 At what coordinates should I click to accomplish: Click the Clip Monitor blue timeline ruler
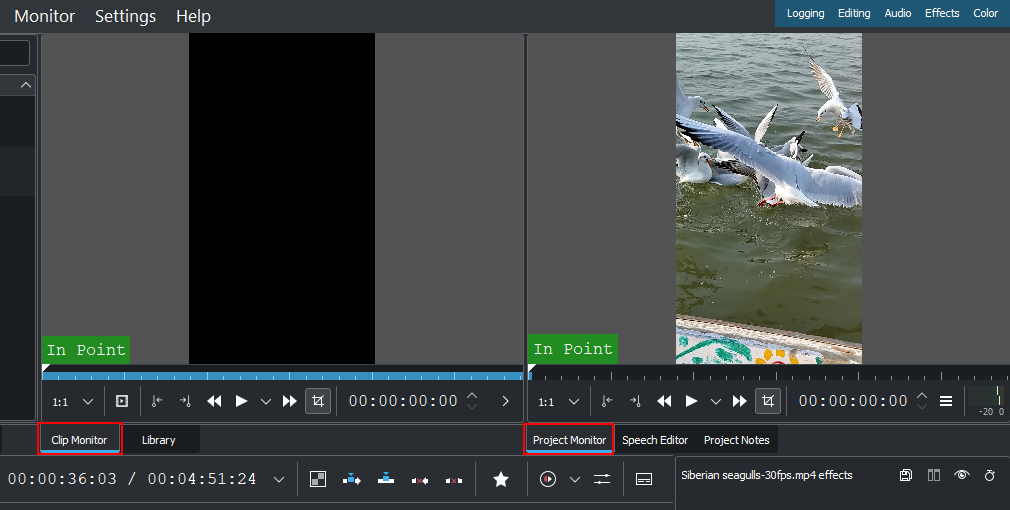pyautogui.click(x=280, y=376)
